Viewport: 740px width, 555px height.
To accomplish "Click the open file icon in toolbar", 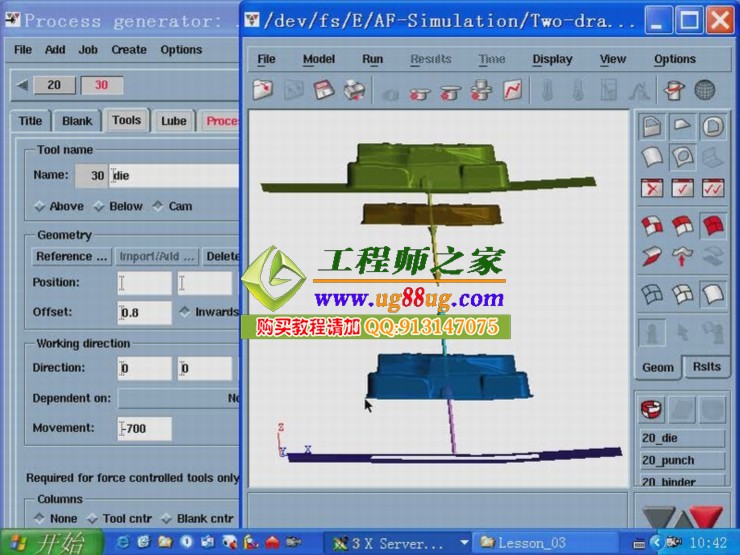I will (263, 91).
